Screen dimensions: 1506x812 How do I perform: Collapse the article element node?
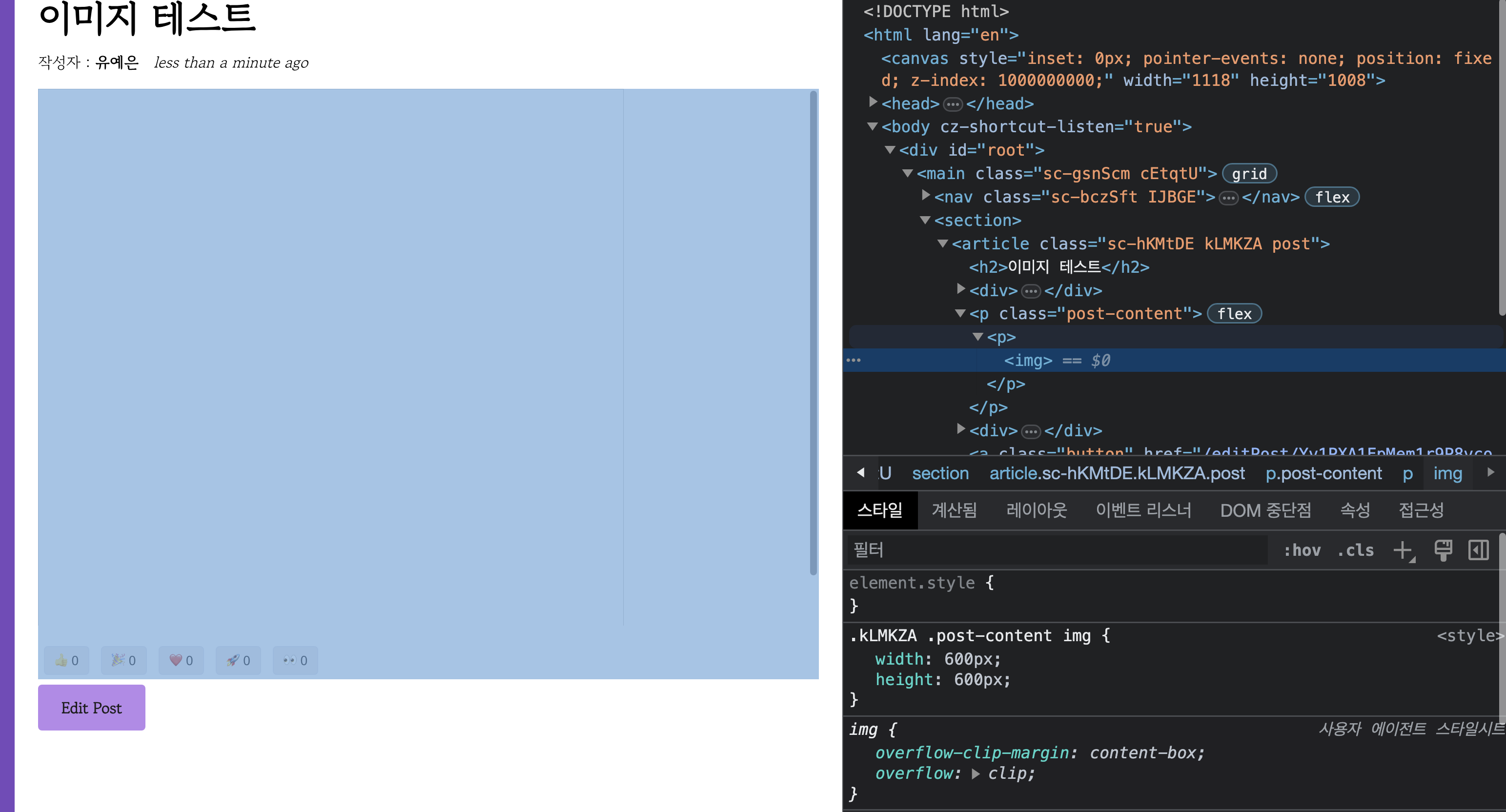(x=942, y=243)
